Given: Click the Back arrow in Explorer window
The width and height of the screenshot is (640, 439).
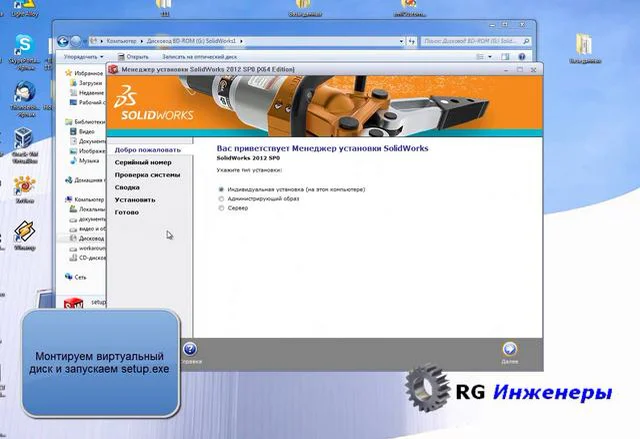Looking at the screenshot, I should point(62,41).
